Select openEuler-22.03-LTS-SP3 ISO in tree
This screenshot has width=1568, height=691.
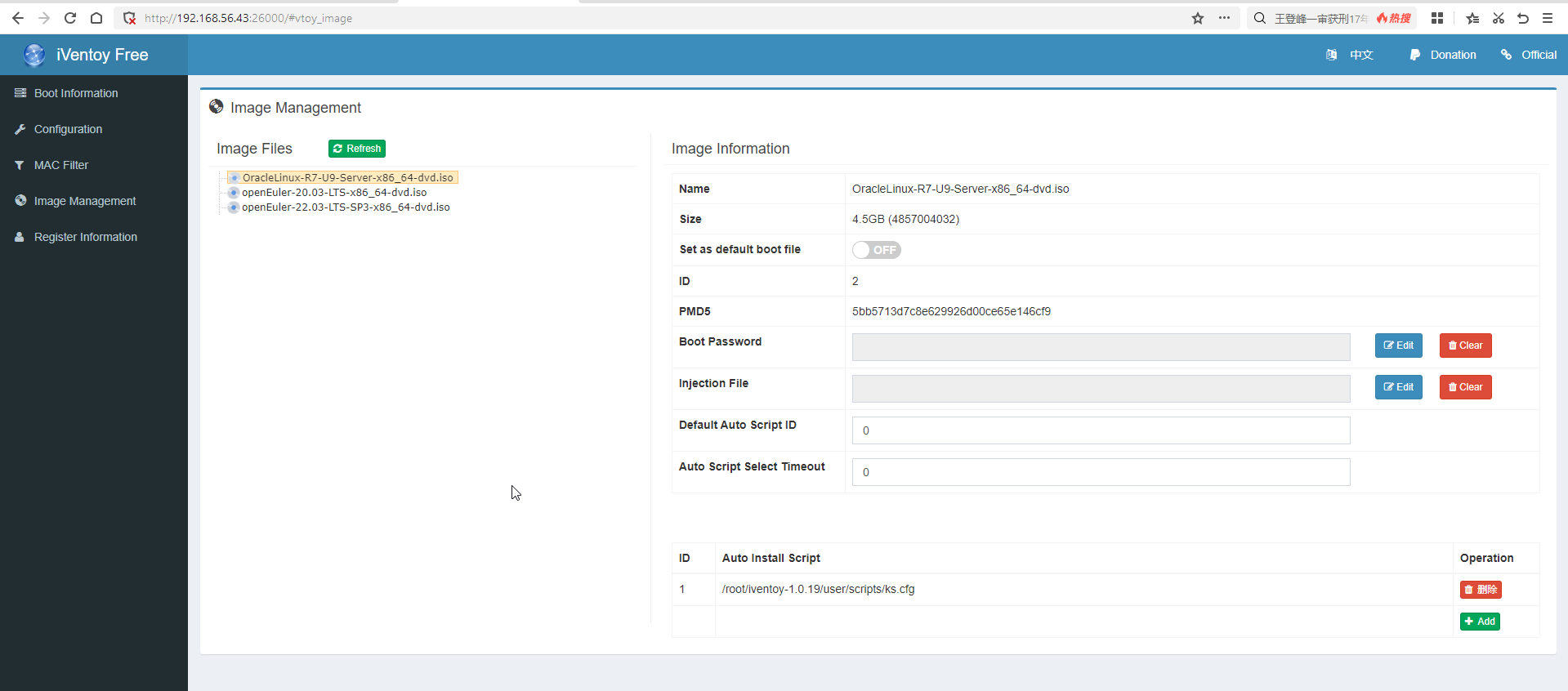pos(345,207)
